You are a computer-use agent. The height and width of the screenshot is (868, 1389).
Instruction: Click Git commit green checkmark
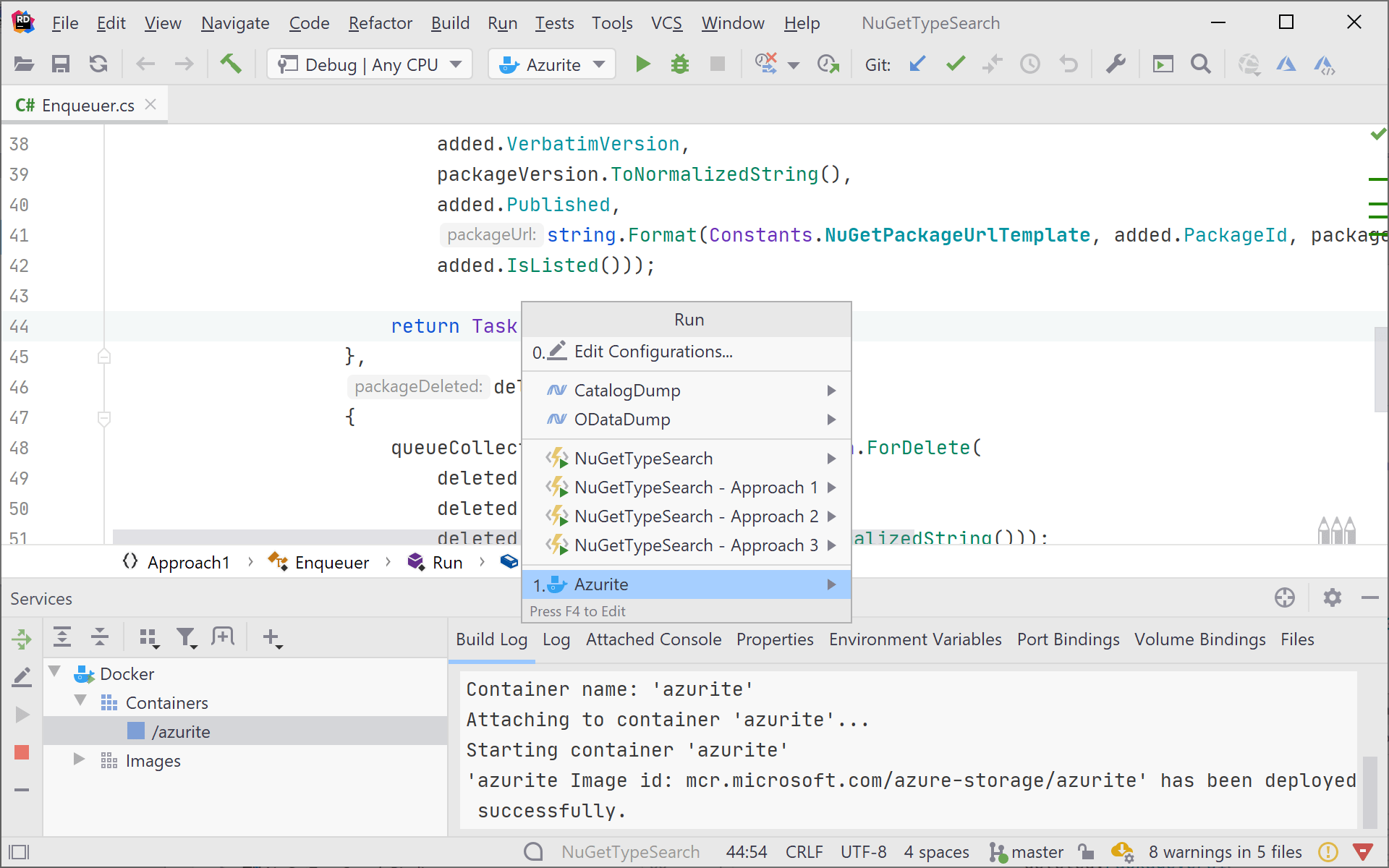click(x=956, y=64)
